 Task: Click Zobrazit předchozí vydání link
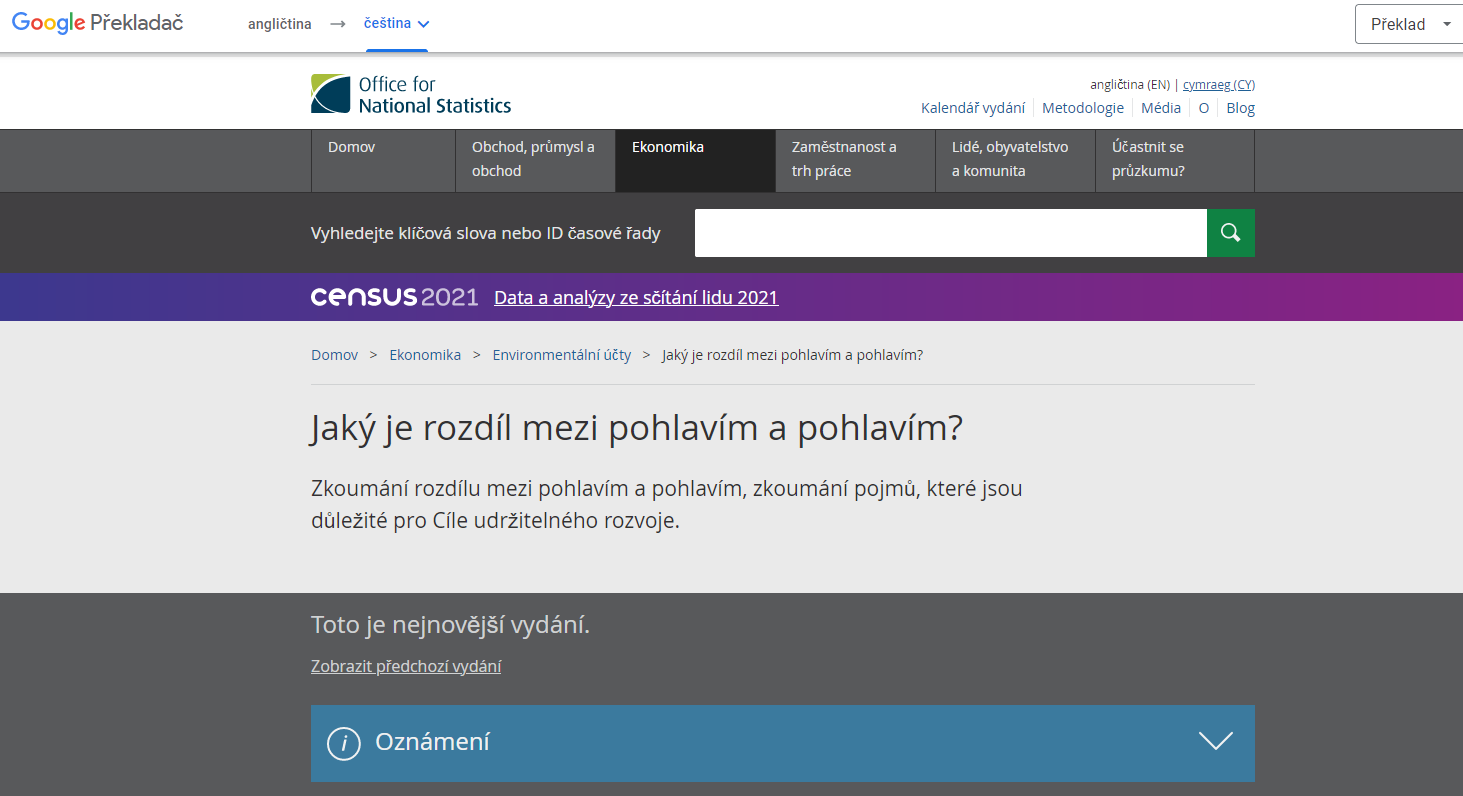click(x=406, y=667)
